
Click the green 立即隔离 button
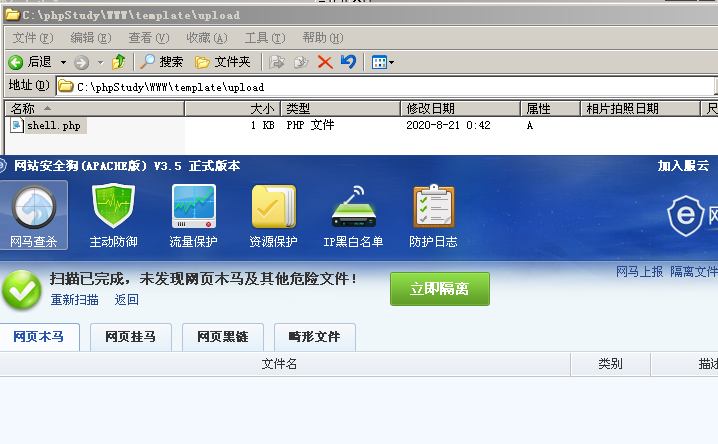point(440,289)
